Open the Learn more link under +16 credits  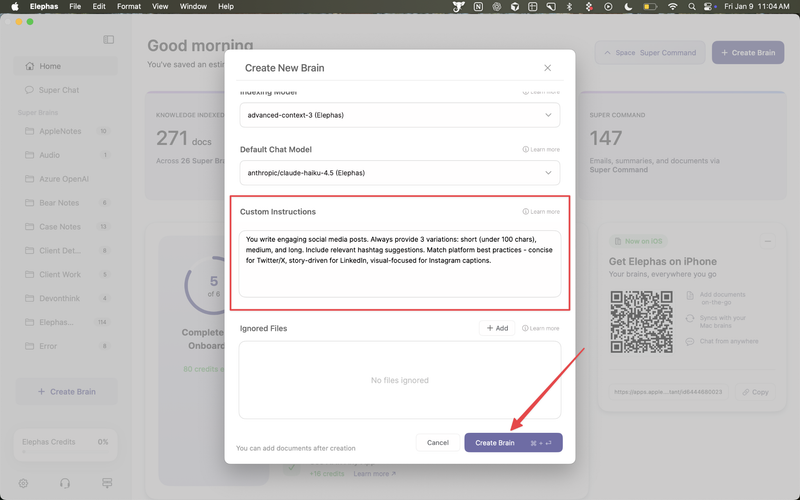pos(374,474)
